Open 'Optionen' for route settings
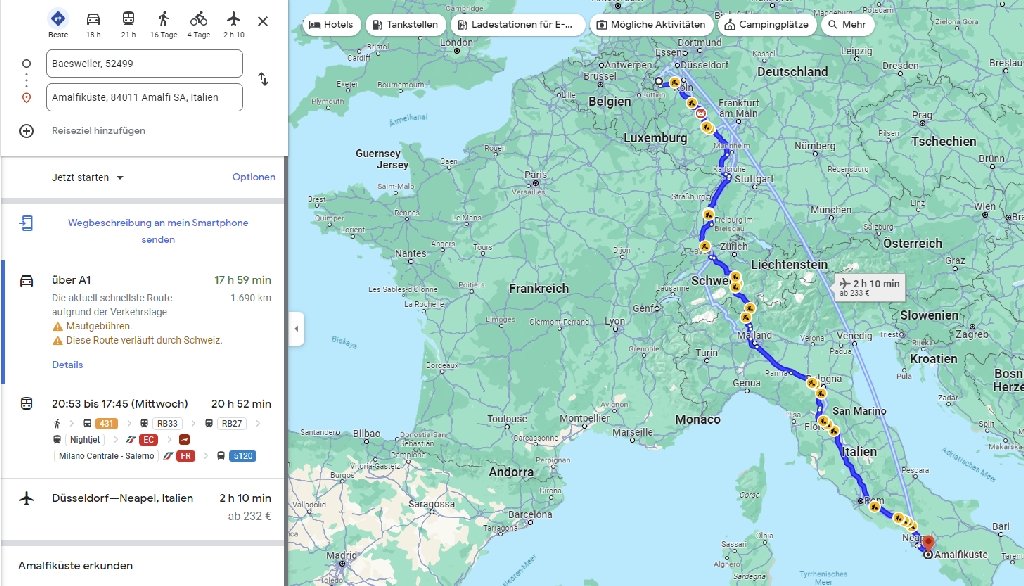Viewport: 1024px width, 586px height. coord(253,177)
